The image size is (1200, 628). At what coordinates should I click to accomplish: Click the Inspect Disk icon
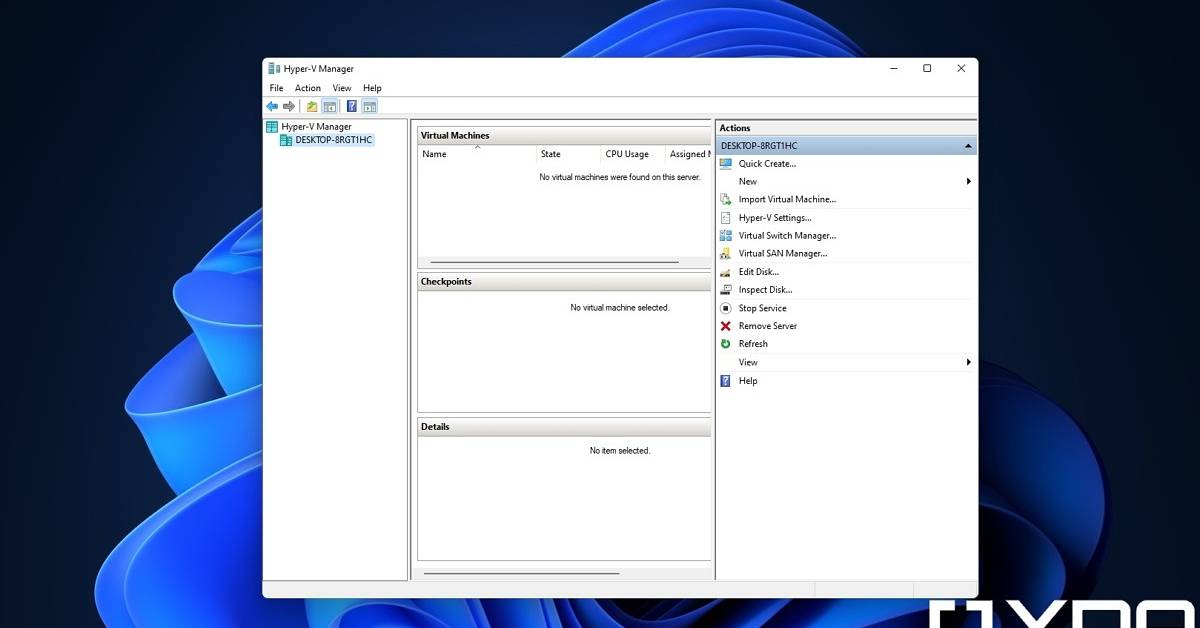[726, 290]
